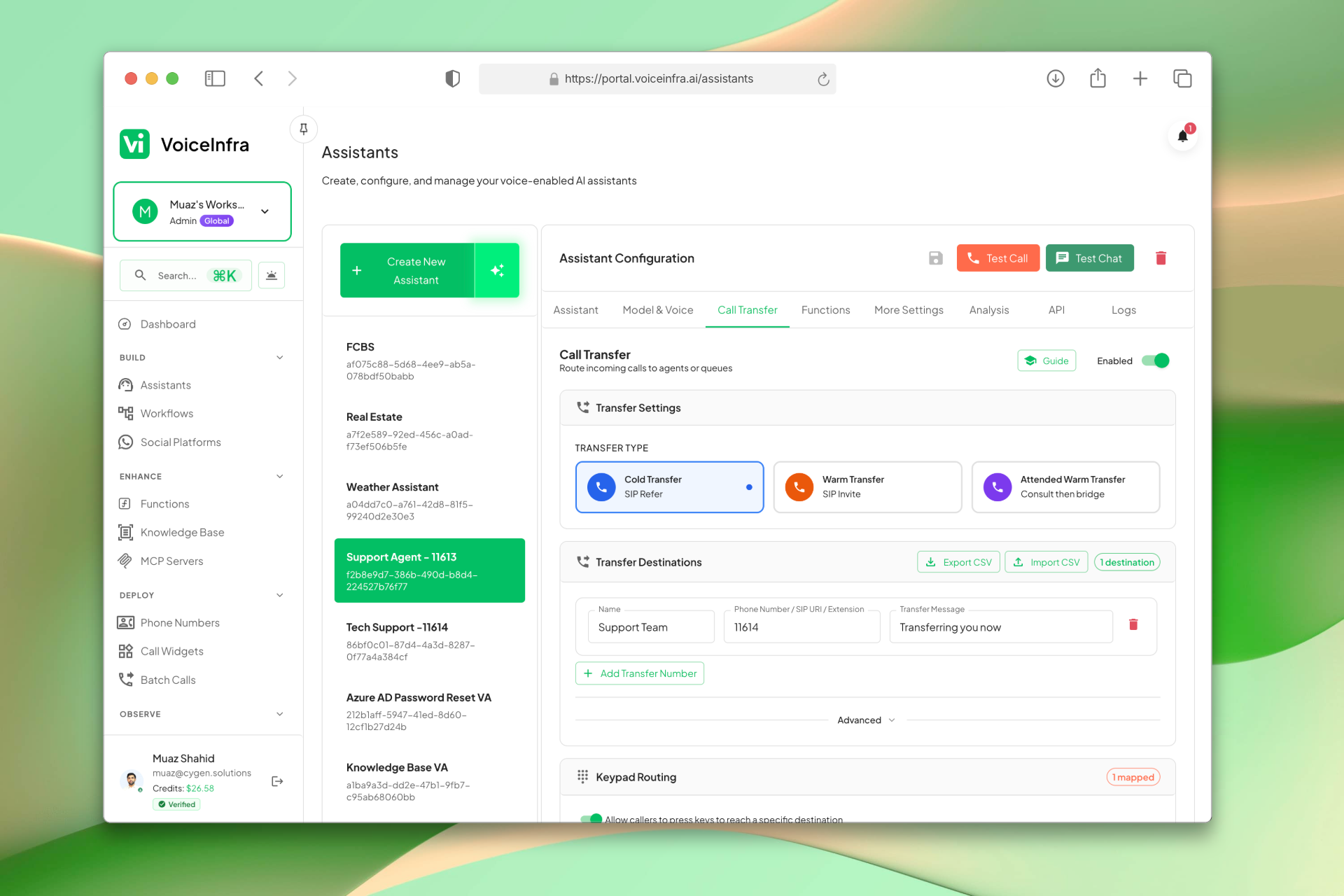
Task: Click the Transfer Message field
Action: point(1001,627)
